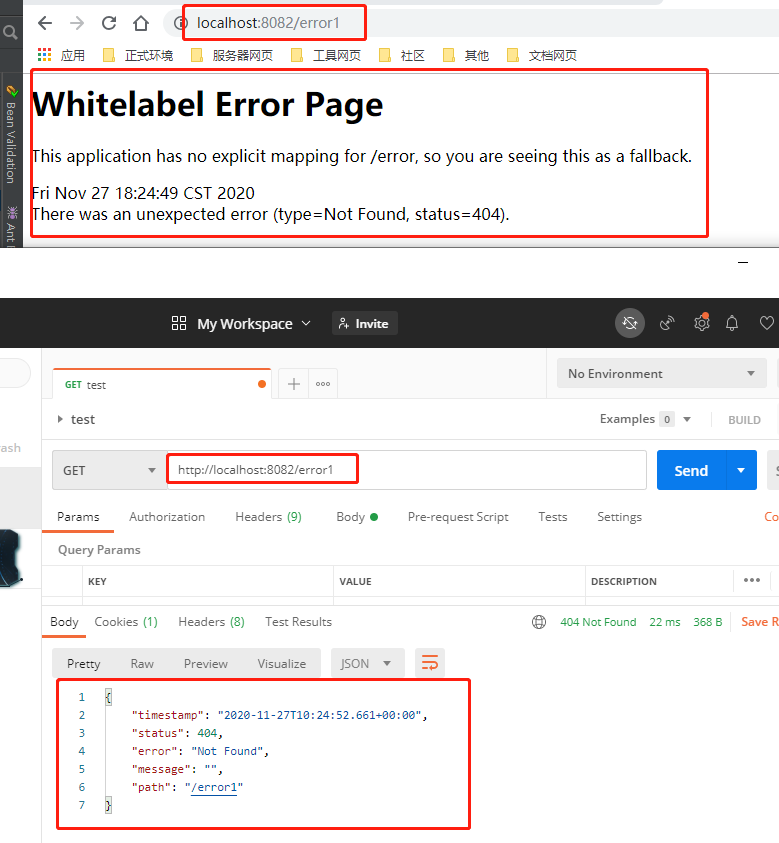This screenshot has height=843, width=779.
Task: Open the Examples dropdown
Action: tap(645, 419)
